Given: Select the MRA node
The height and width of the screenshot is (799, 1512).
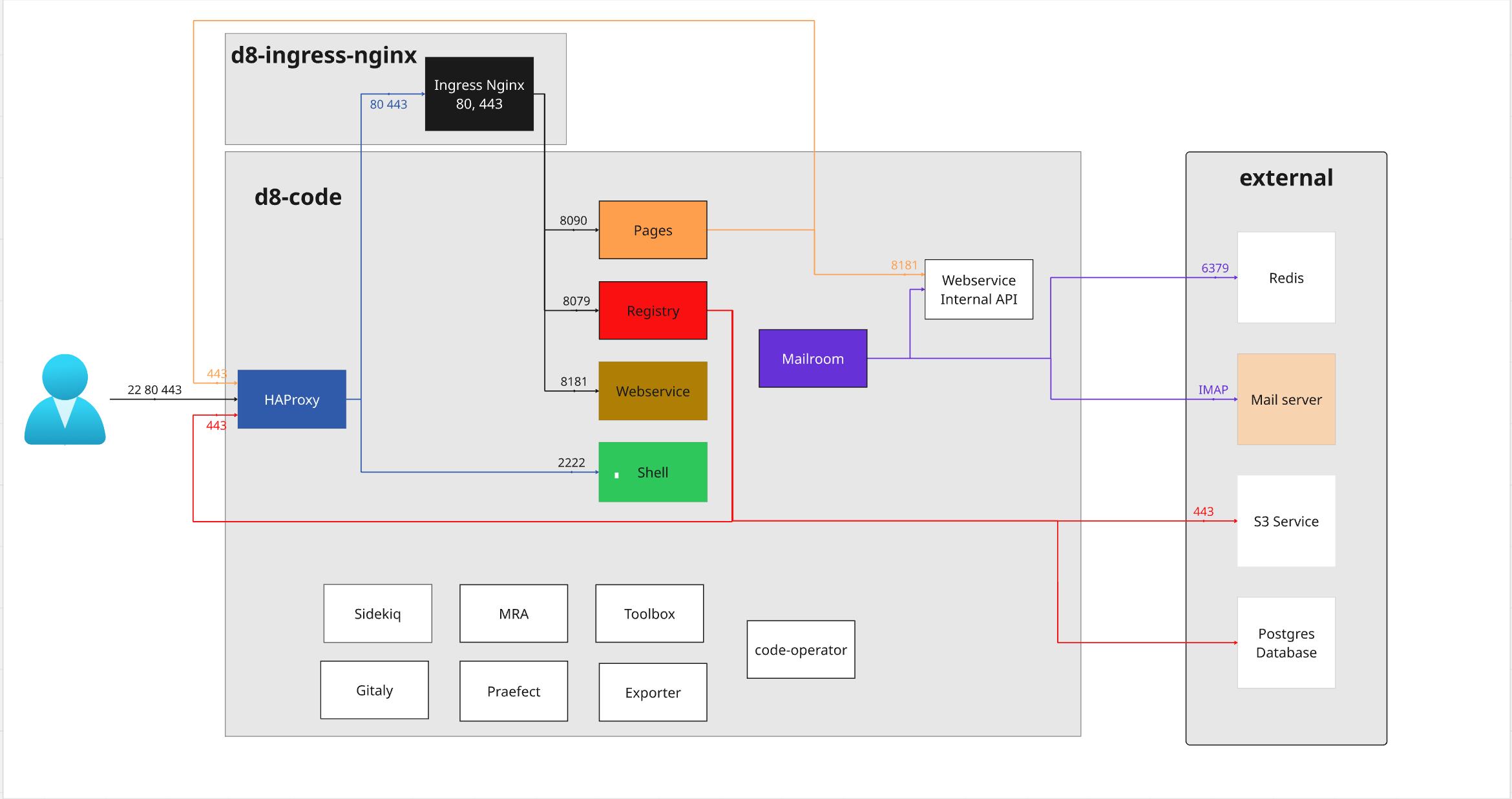Looking at the screenshot, I should [513, 613].
